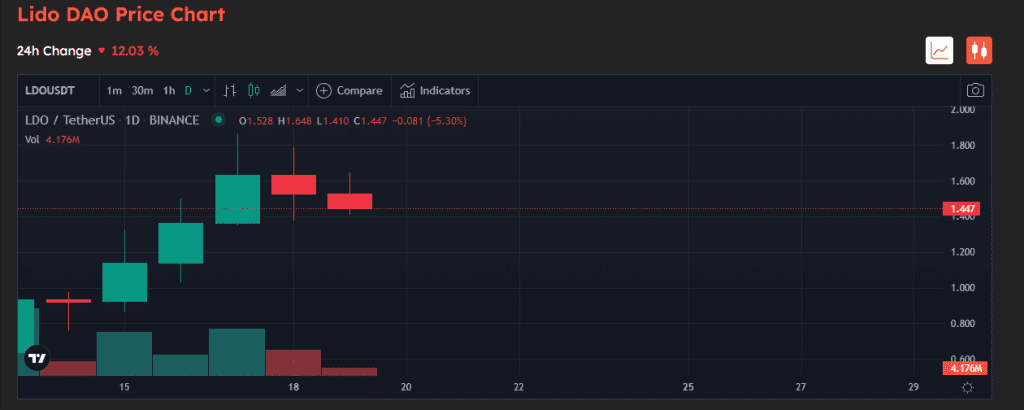Click the 4.176M volume label on axis
Viewport: 1024px width, 410px height.
(963, 369)
